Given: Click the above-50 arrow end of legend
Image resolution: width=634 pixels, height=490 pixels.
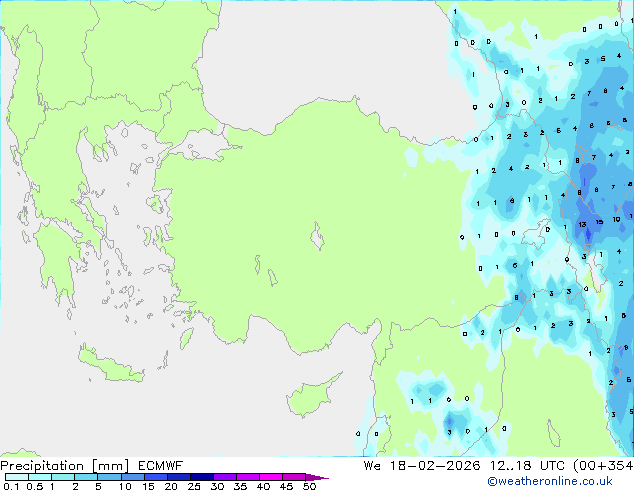Looking at the screenshot, I should pos(317,477).
